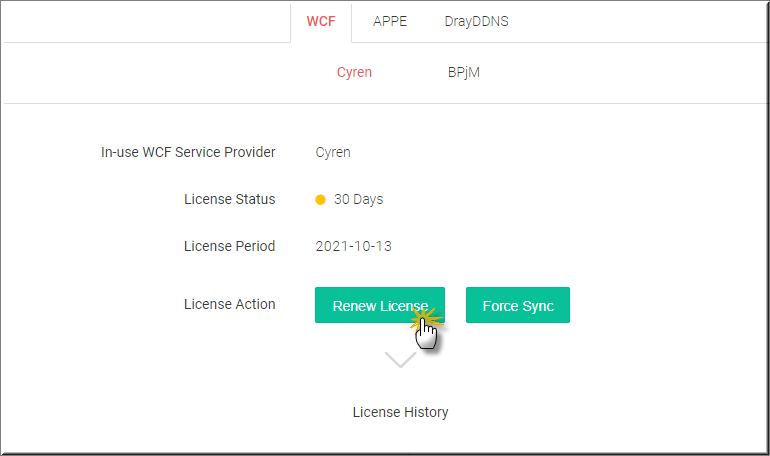Select the license period date 2021-10-13
Viewport: 770px width, 456px height.
[354, 246]
